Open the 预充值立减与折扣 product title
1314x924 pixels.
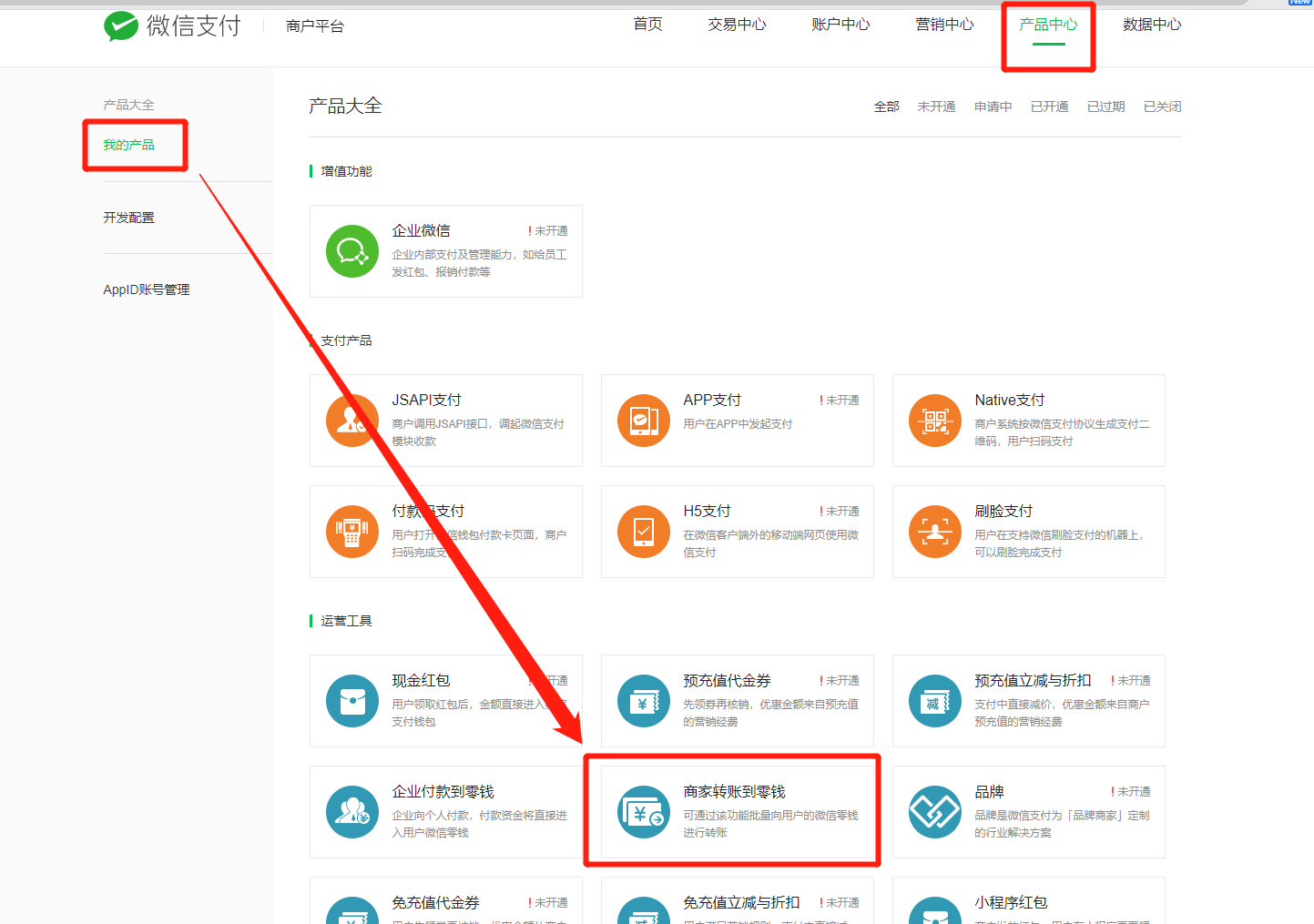pos(1034,681)
